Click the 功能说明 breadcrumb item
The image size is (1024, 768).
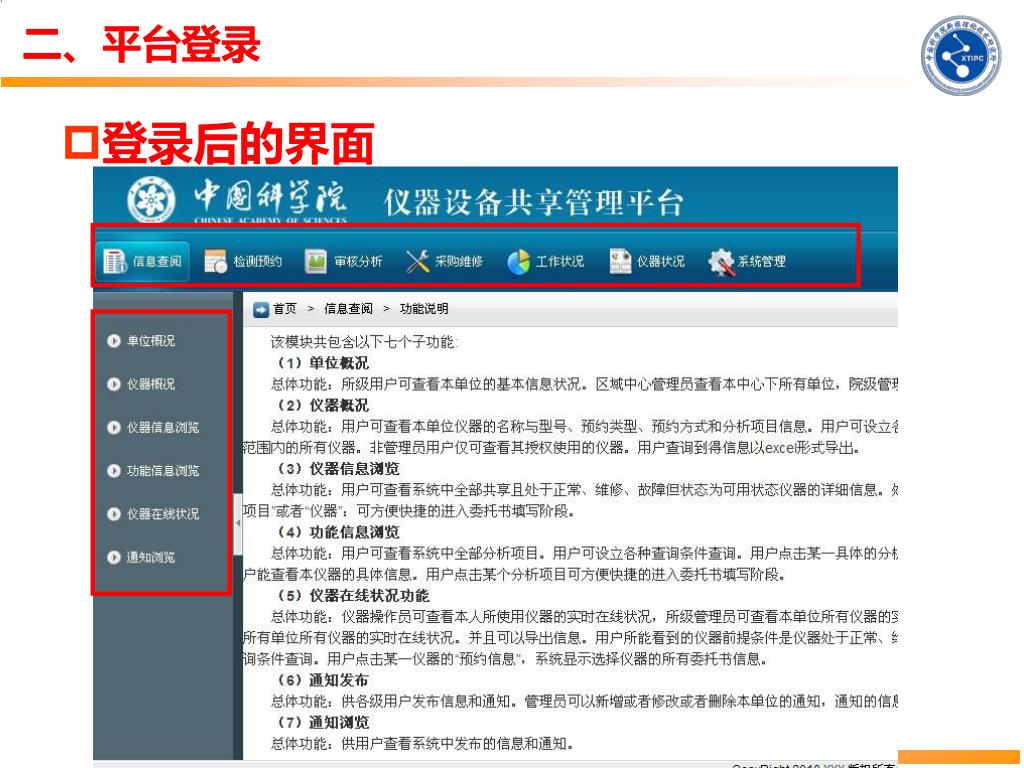coord(424,309)
